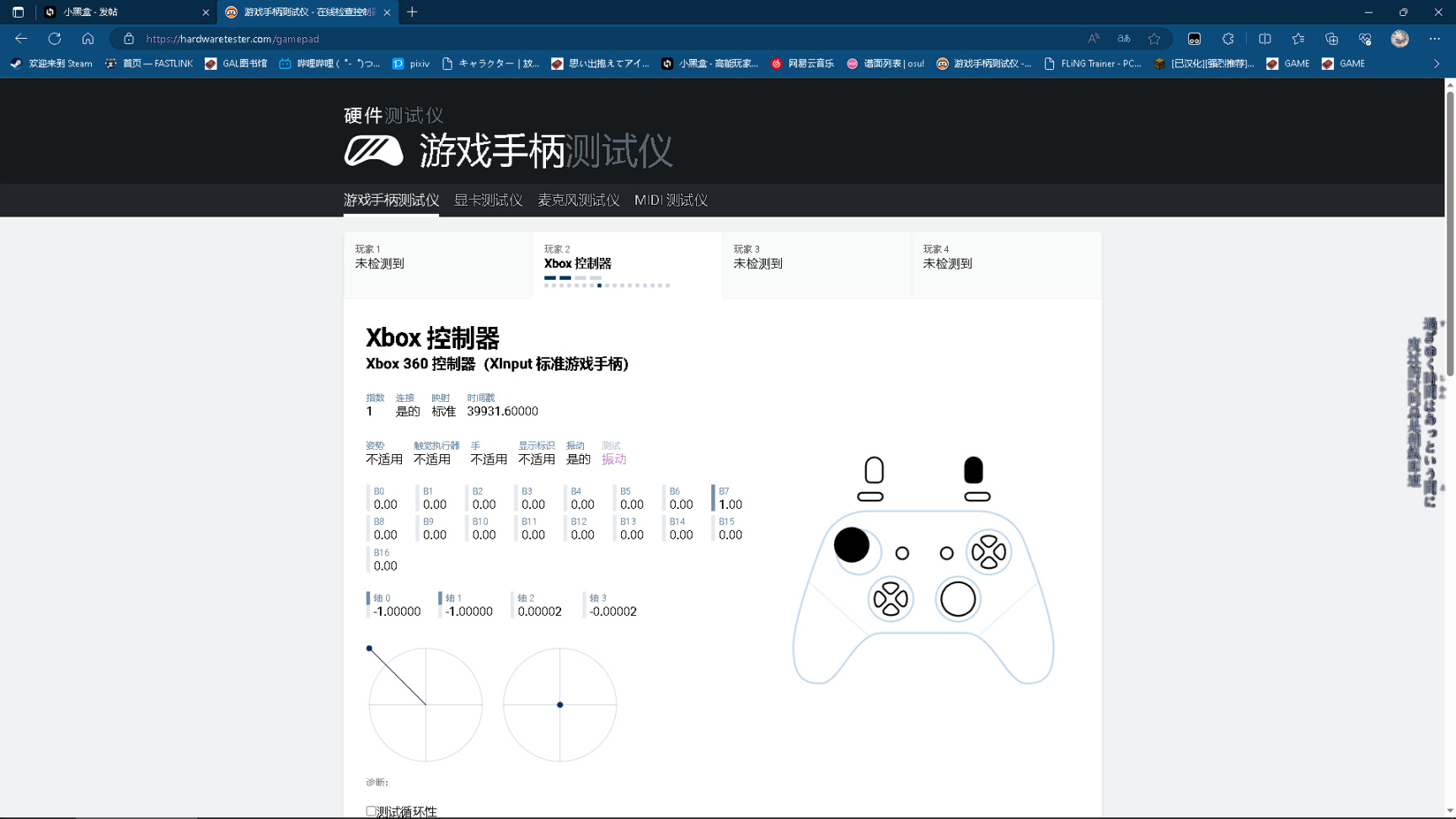Image resolution: width=1456 pixels, height=819 pixels.
Task: Open the Collections panel
Action: 1331,39
